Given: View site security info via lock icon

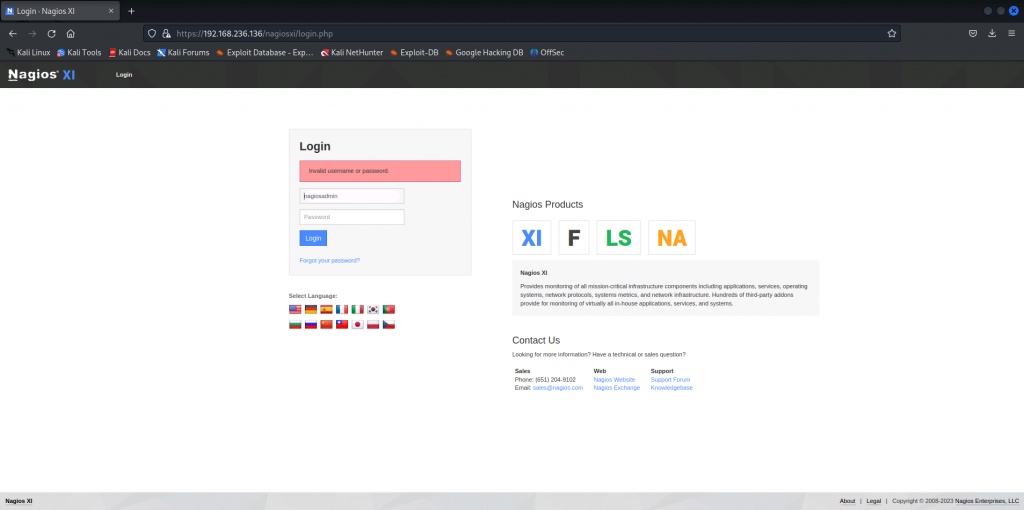Looking at the screenshot, I should [x=166, y=33].
